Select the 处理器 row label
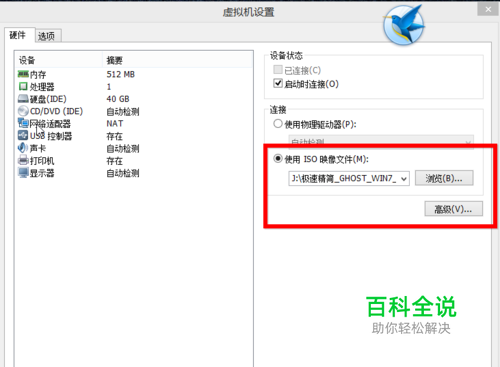 (x=42, y=87)
